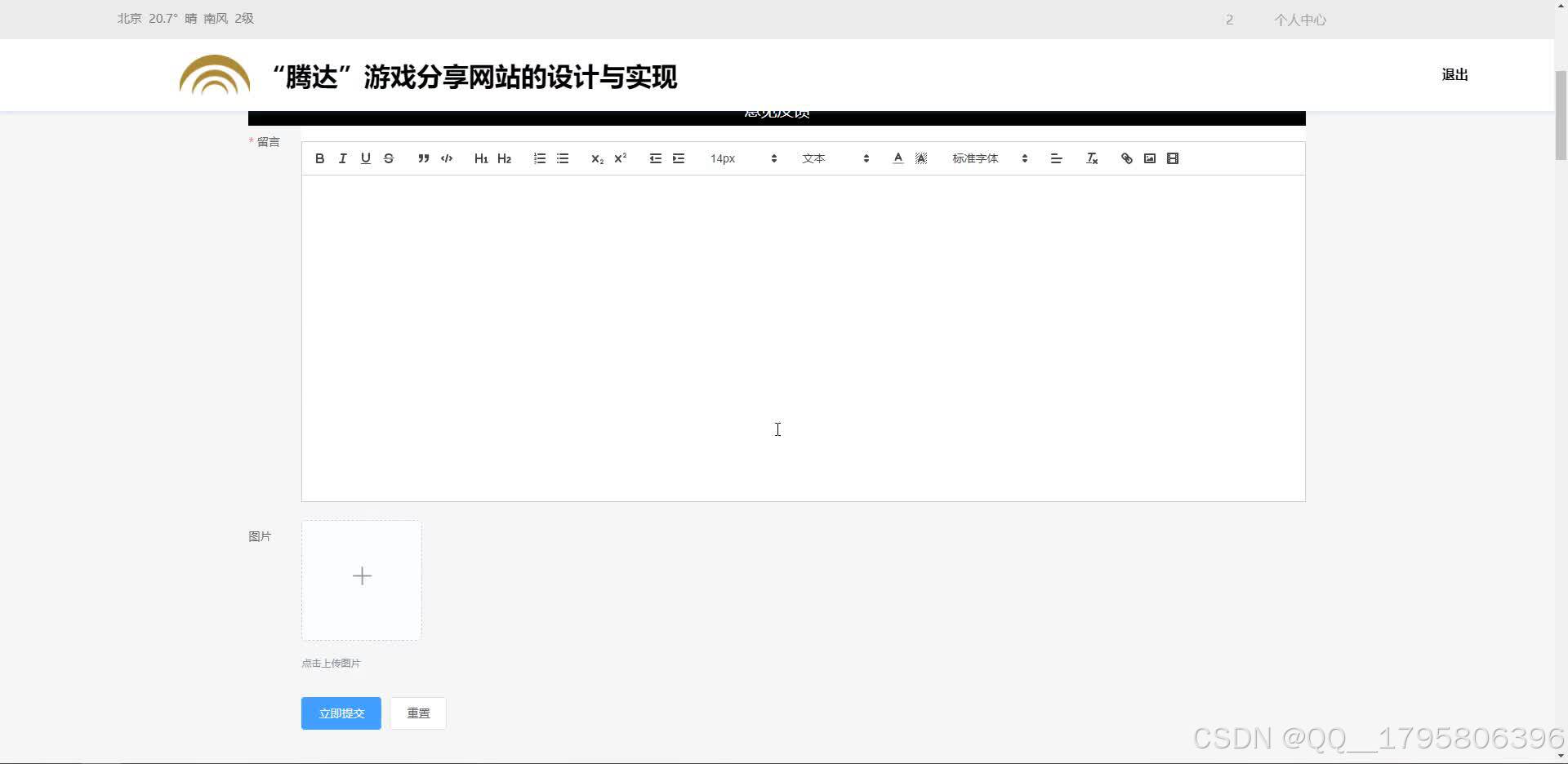Open the text background color picker

pos(920,158)
